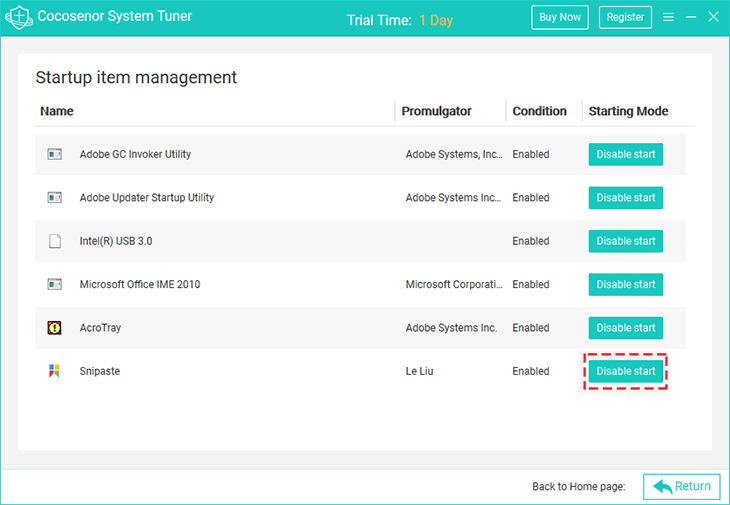Click AcroTray's Adobe Systems Inc. promulgator

451,328
